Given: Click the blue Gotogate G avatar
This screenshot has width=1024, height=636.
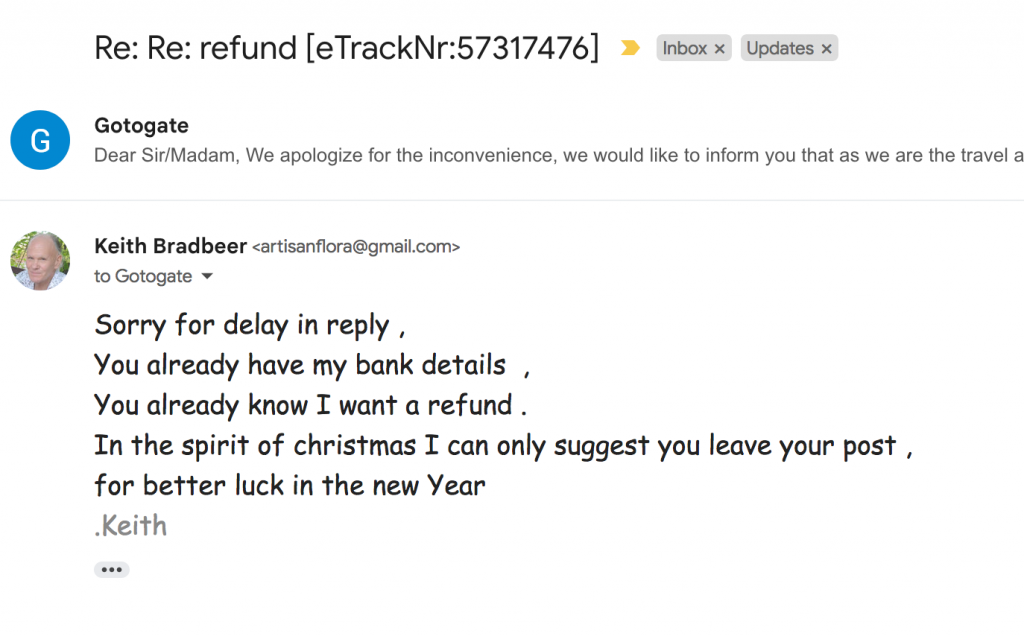Looking at the screenshot, I should point(40,140).
